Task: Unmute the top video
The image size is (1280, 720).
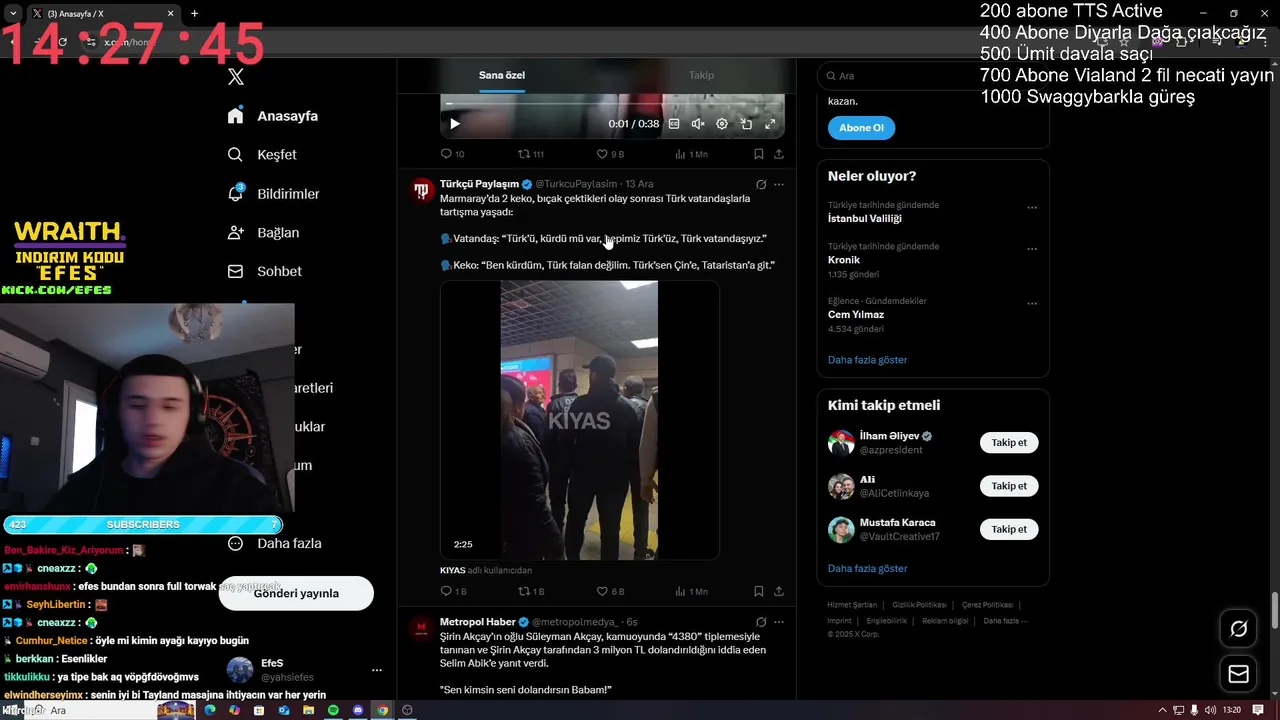Action: [698, 124]
